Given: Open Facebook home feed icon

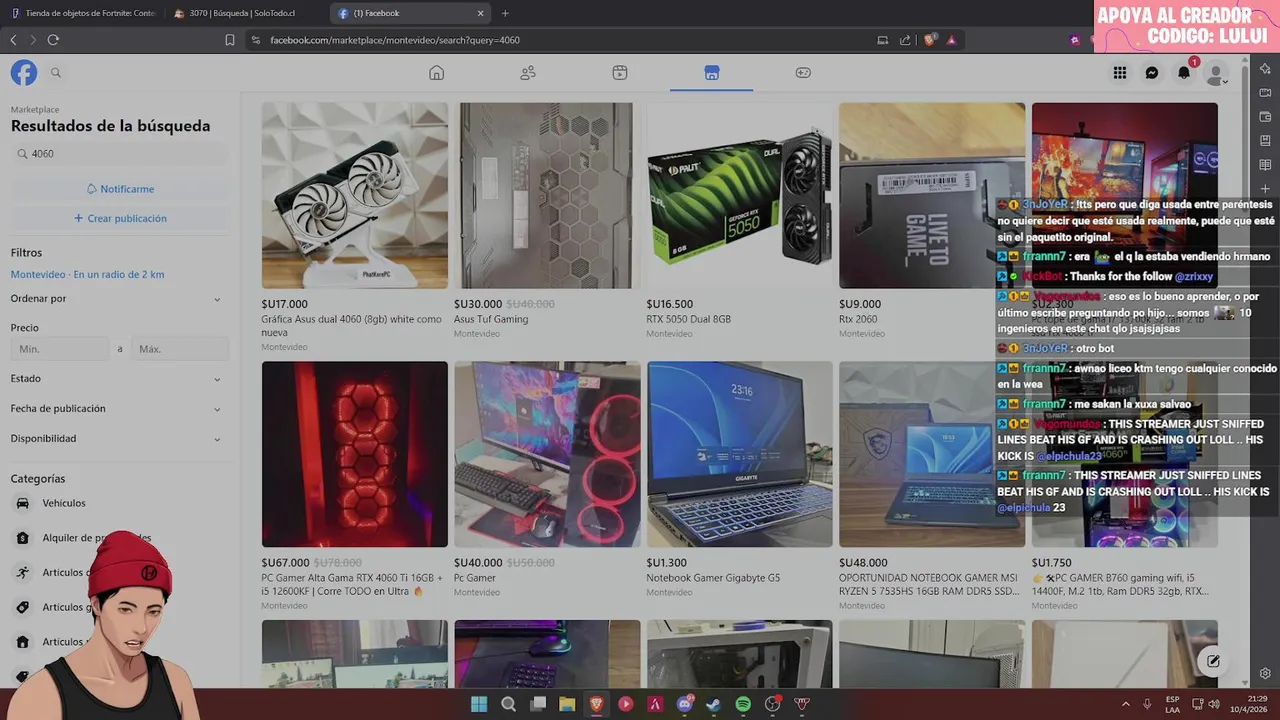Looking at the screenshot, I should pyautogui.click(x=436, y=73).
